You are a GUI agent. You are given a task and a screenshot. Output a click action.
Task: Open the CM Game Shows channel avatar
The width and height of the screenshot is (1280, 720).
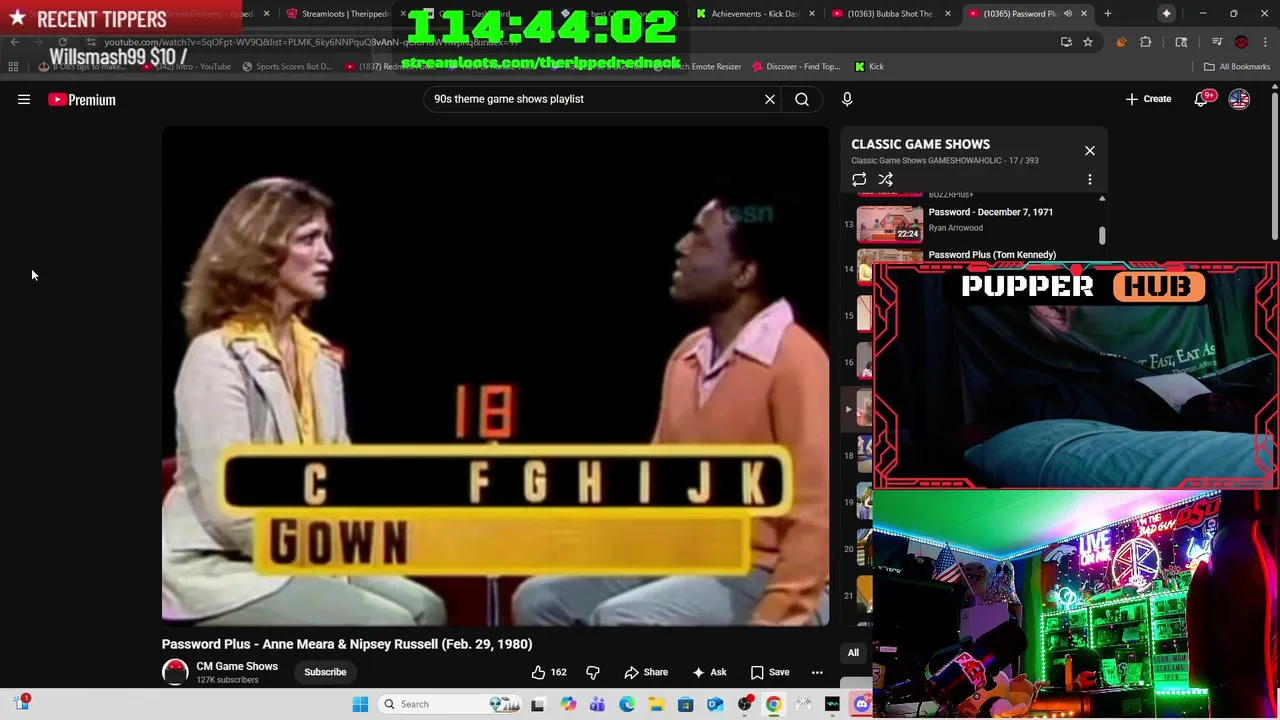[175, 672]
